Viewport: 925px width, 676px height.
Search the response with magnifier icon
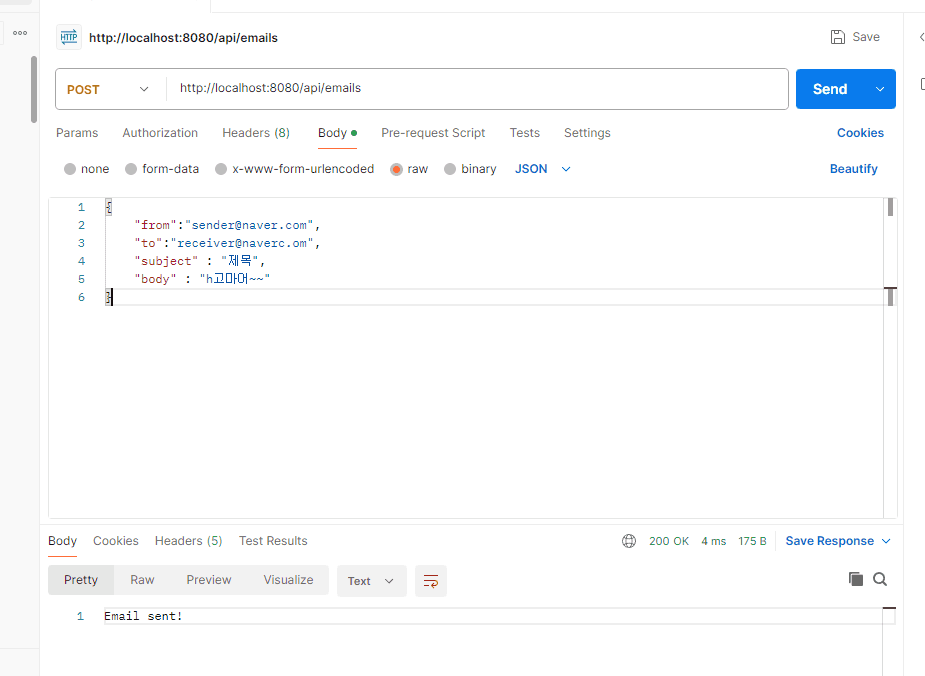click(x=880, y=579)
